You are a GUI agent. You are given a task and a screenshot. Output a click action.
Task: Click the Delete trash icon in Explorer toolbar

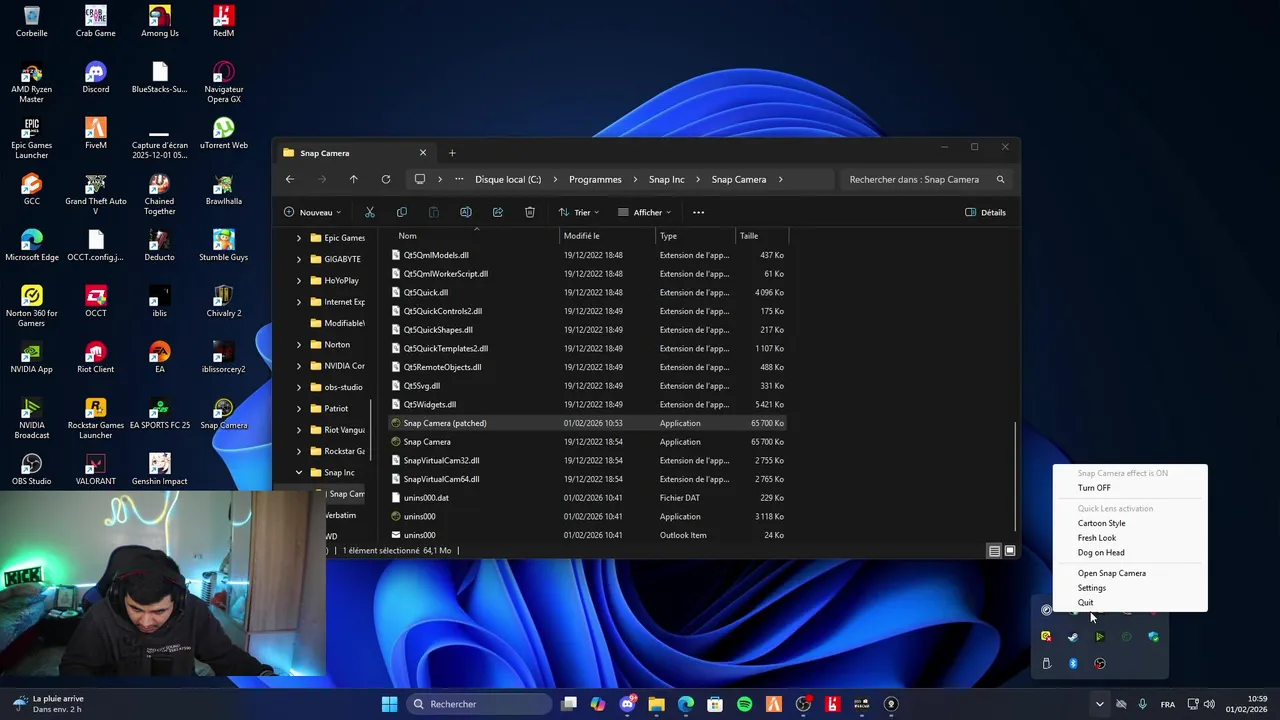click(x=530, y=212)
